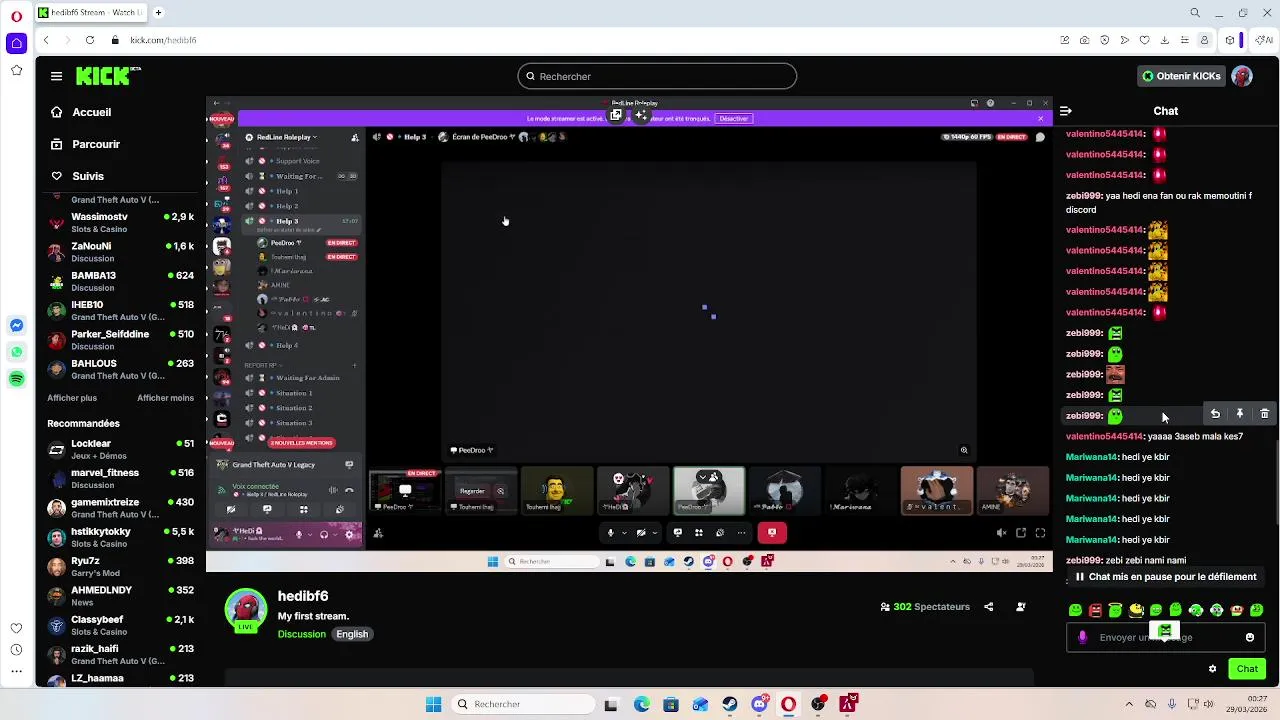Click Afficher plus under followed channels
Screen dimensions: 1280x720
72,398
